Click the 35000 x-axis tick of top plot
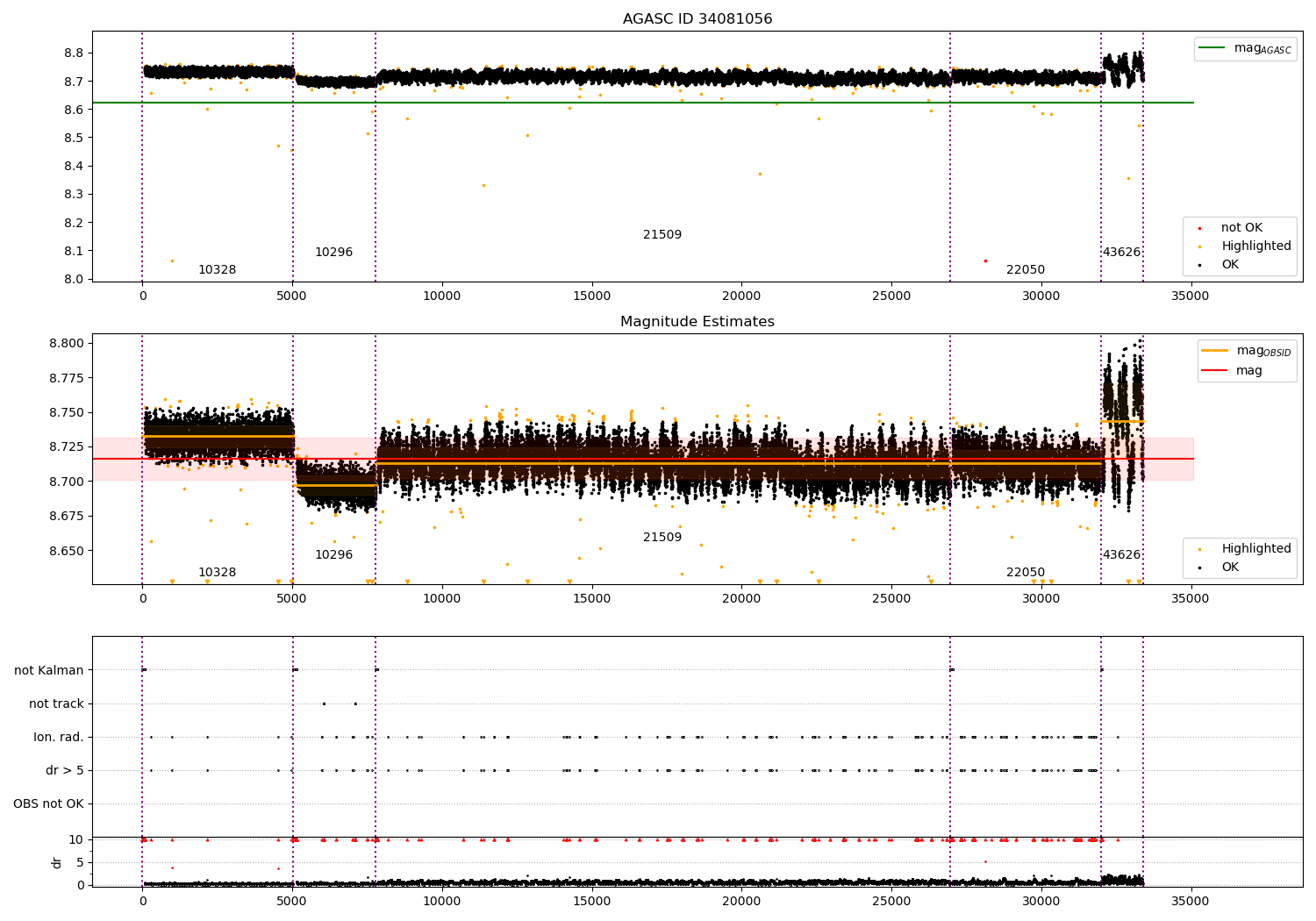 point(1191,296)
